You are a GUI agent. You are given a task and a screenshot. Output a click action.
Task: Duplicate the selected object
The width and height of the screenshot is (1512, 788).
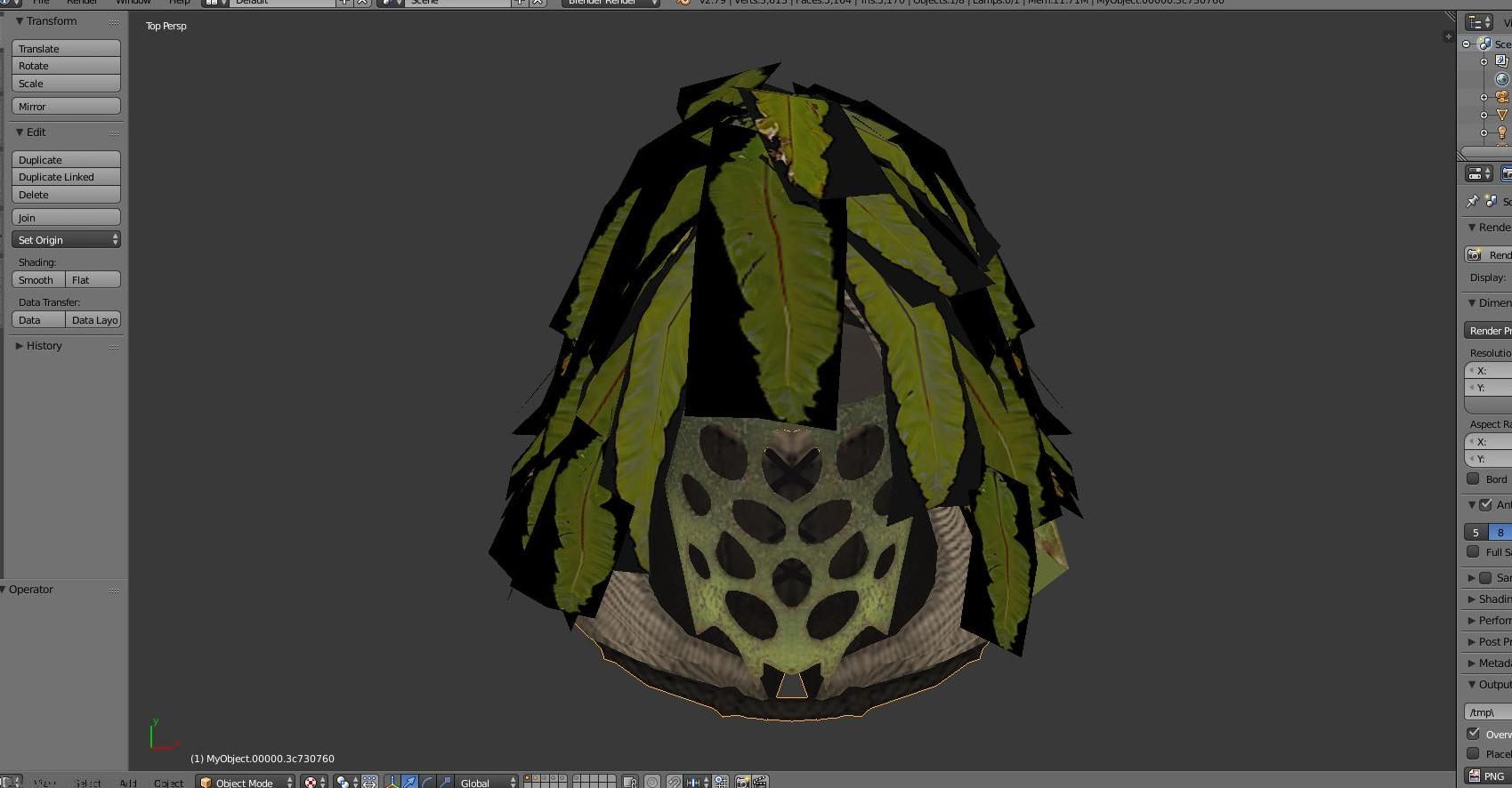pos(66,159)
